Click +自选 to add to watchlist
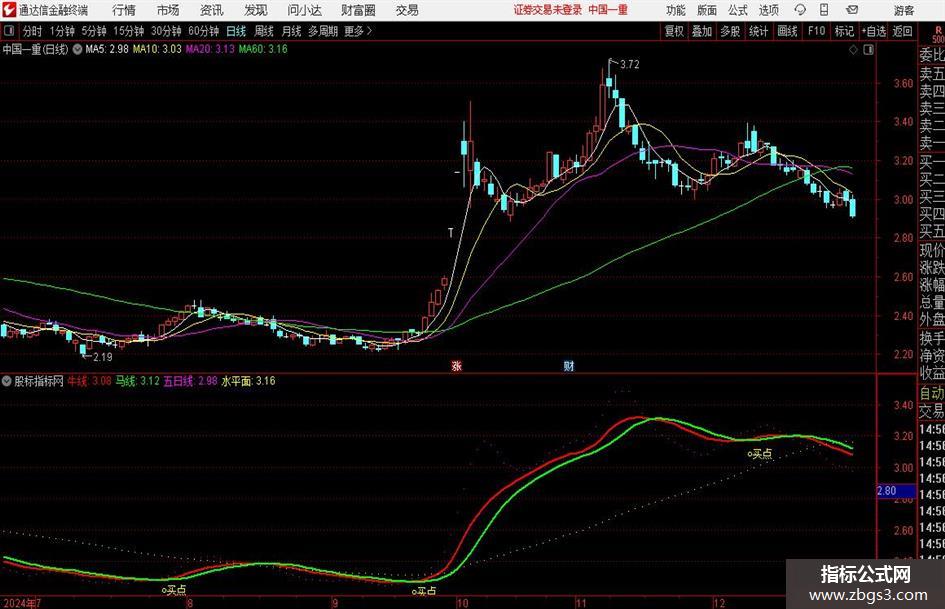 pyautogui.click(x=873, y=31)
